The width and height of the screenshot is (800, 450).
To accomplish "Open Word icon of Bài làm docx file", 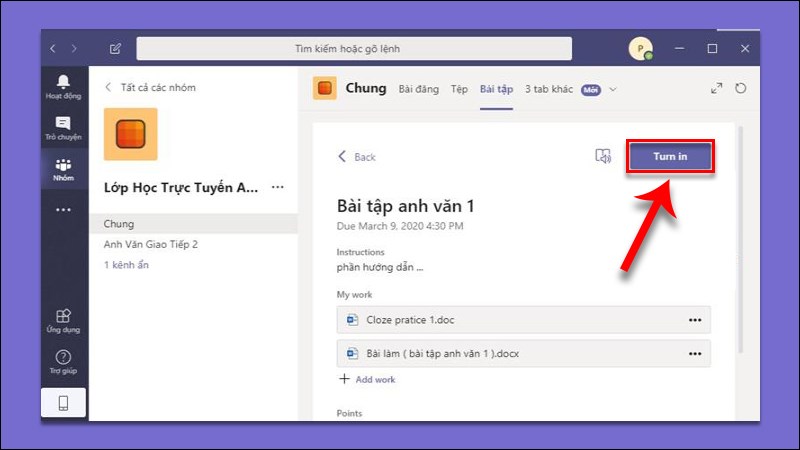I will point(352,354).
